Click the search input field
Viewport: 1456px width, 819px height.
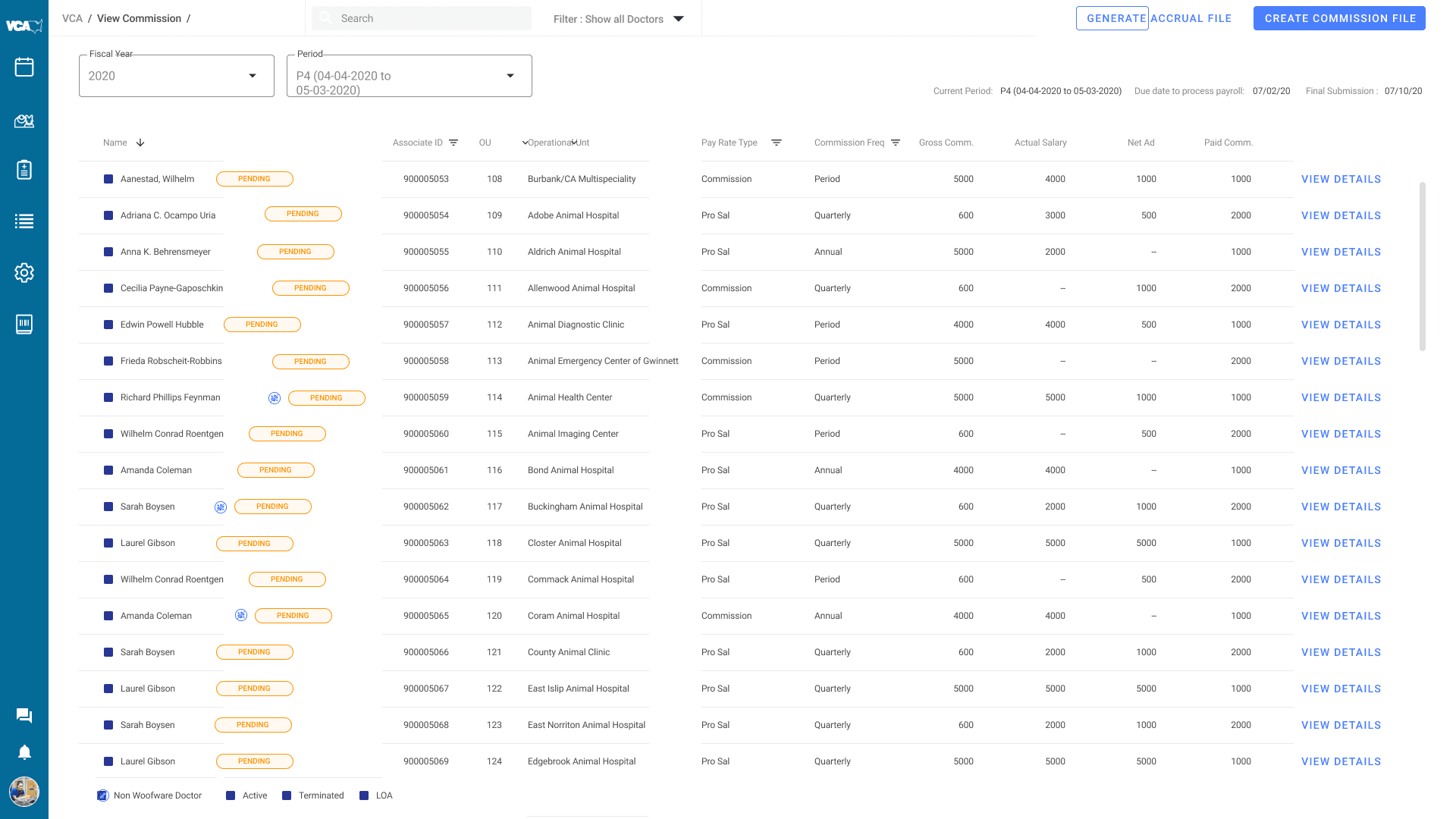[422, 18]
